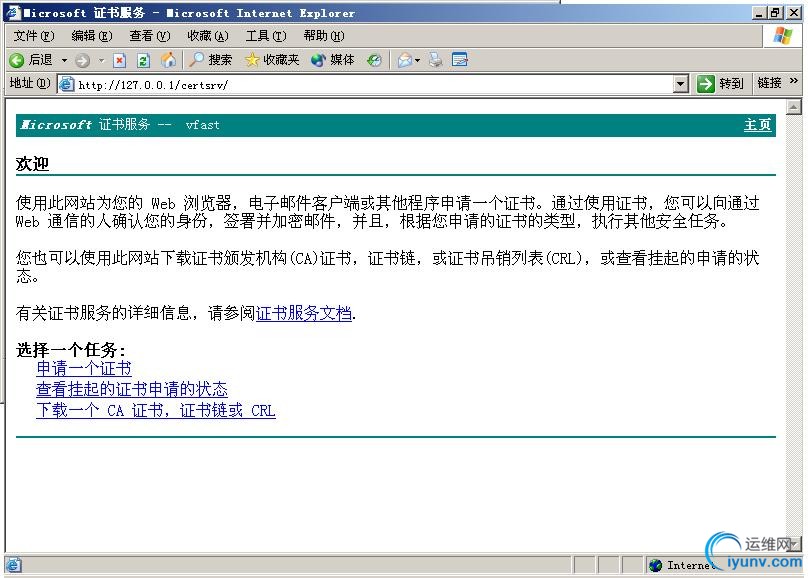Image resolution: width=808 pixels, height=578 pixels.
Task: Click the Go (转到) button
Action: pos(720,83)
